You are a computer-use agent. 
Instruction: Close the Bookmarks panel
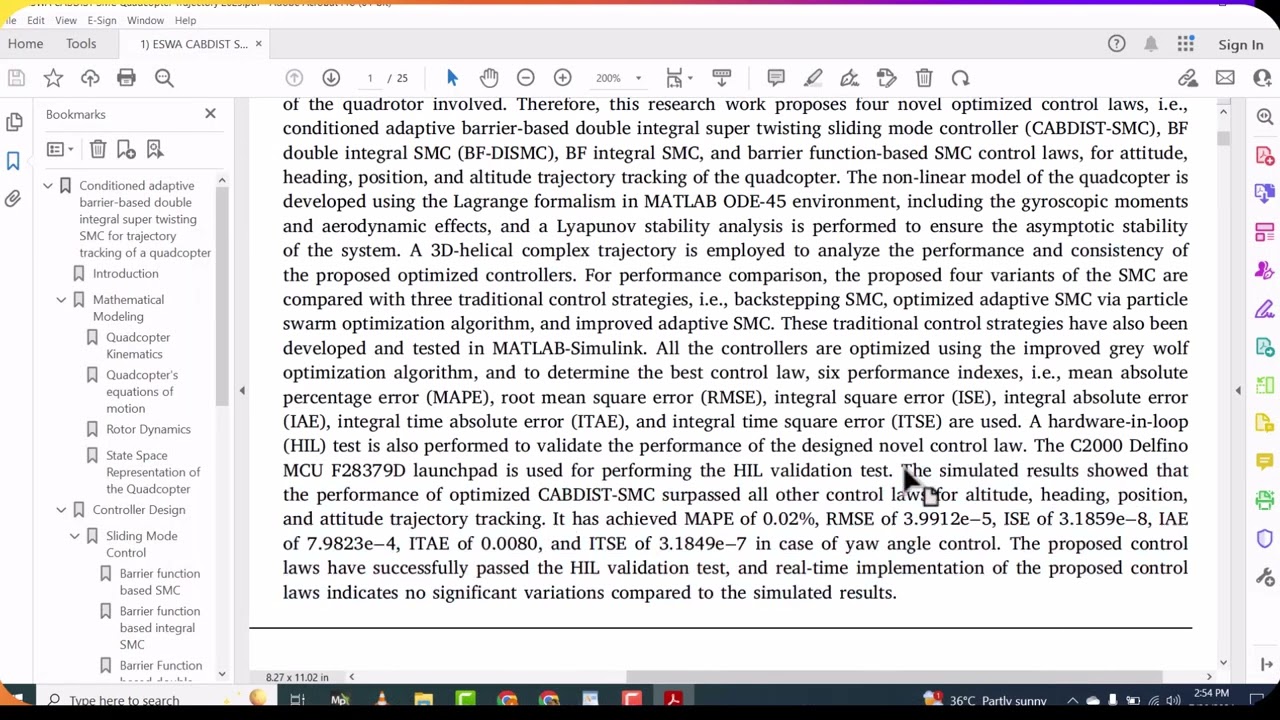210,114
